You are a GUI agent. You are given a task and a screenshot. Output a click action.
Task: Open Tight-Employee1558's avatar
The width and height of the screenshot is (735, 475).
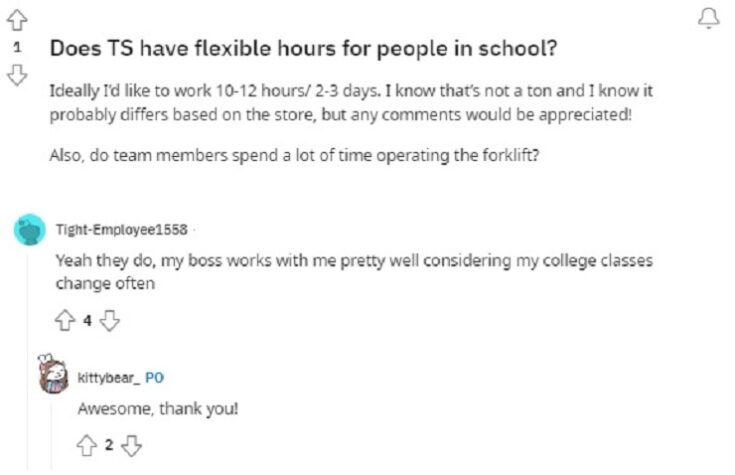pos(30,230)
